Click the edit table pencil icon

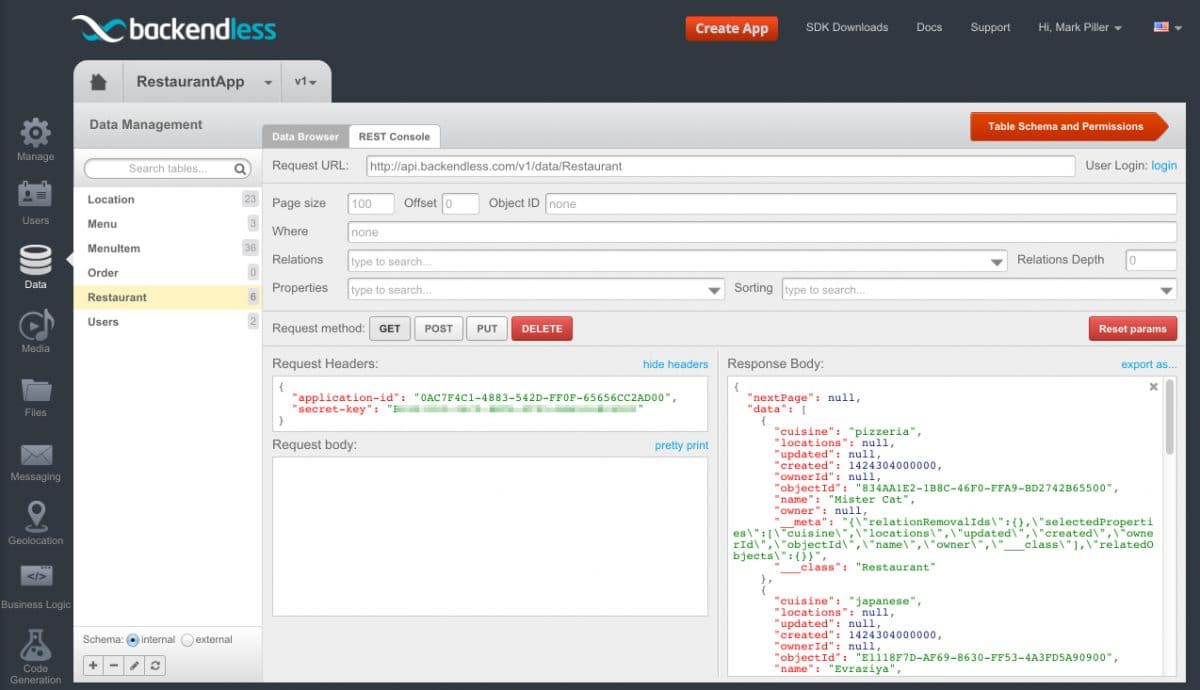pos(135,665)
